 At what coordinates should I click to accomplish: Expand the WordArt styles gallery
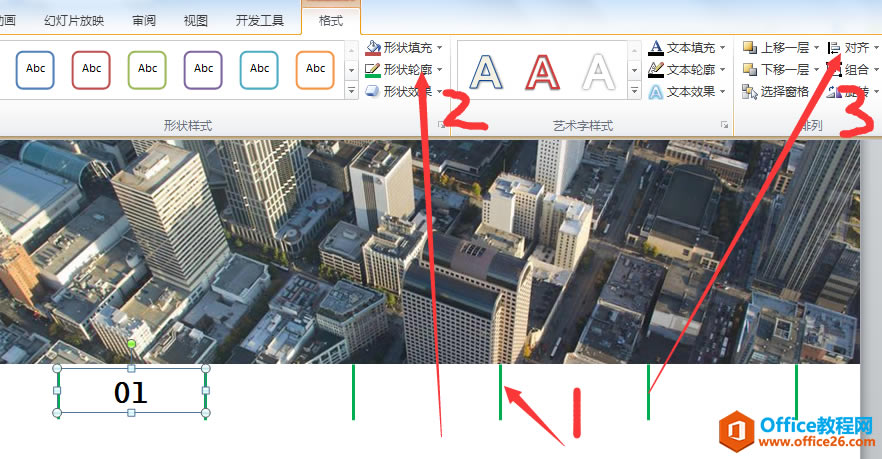point(634,90)
